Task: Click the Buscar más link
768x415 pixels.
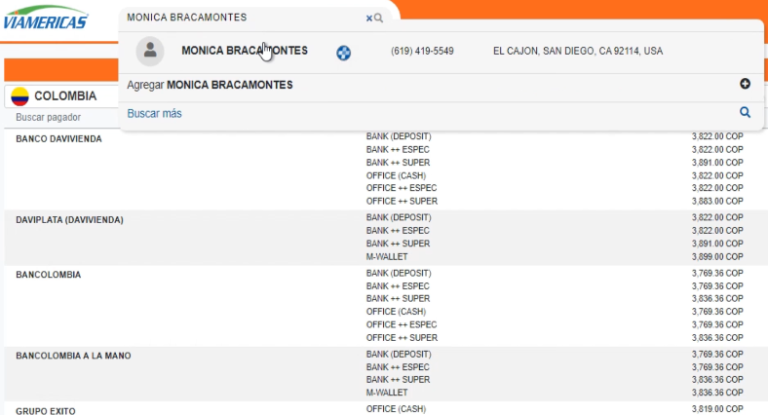Action: [x=154, y=114]
